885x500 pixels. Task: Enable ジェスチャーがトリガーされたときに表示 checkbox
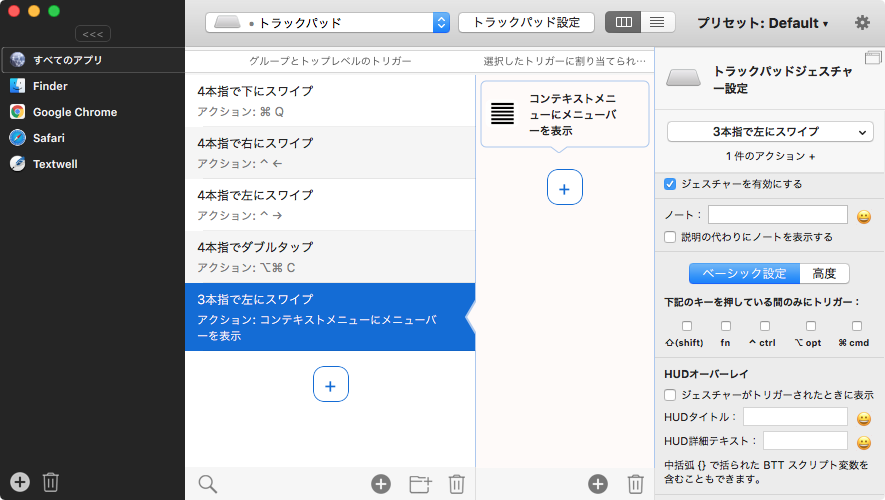670,395
